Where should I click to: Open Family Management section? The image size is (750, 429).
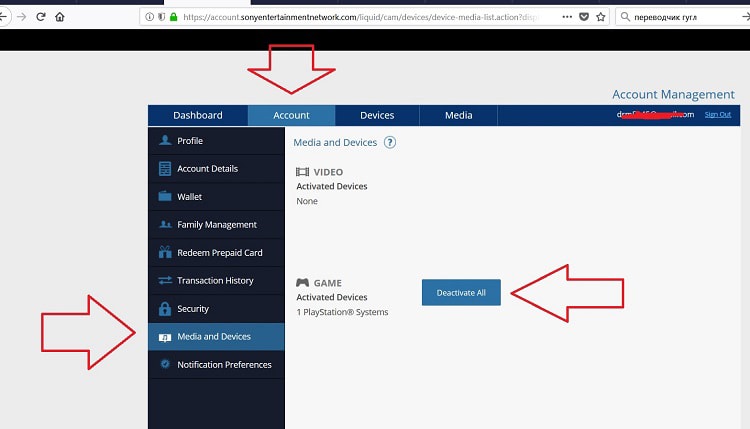216,224
